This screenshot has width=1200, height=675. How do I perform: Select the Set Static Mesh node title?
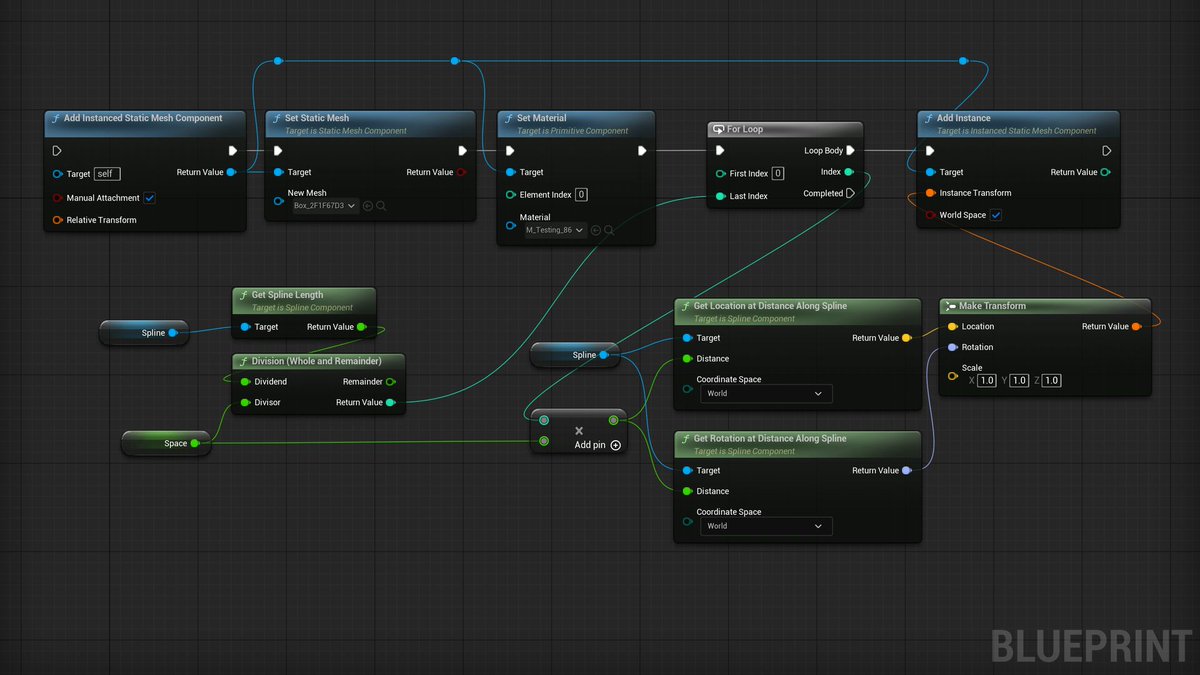tap(317, 118)
